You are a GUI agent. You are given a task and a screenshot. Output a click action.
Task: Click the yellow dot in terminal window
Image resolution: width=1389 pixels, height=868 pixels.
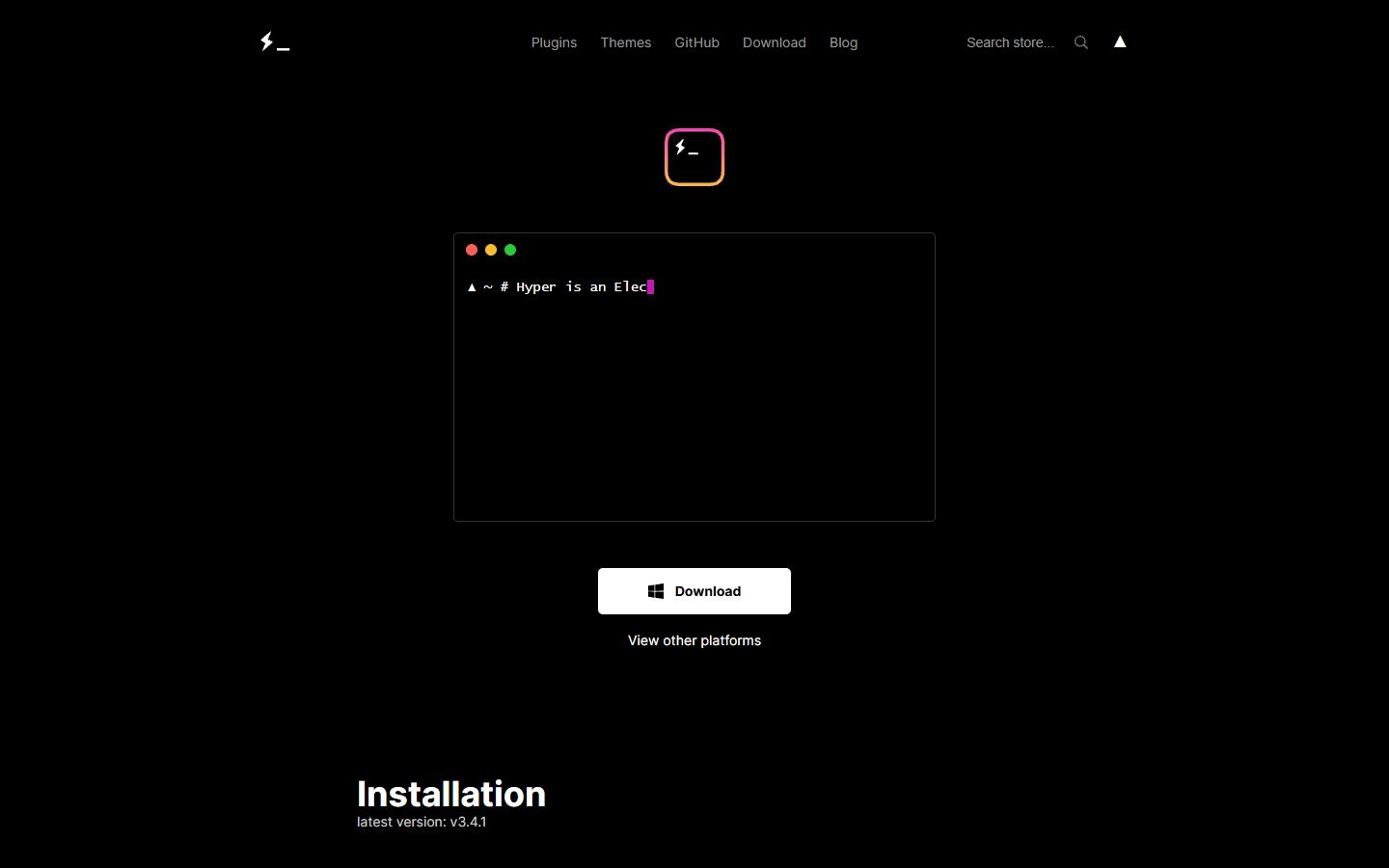[x=491, y=250]
